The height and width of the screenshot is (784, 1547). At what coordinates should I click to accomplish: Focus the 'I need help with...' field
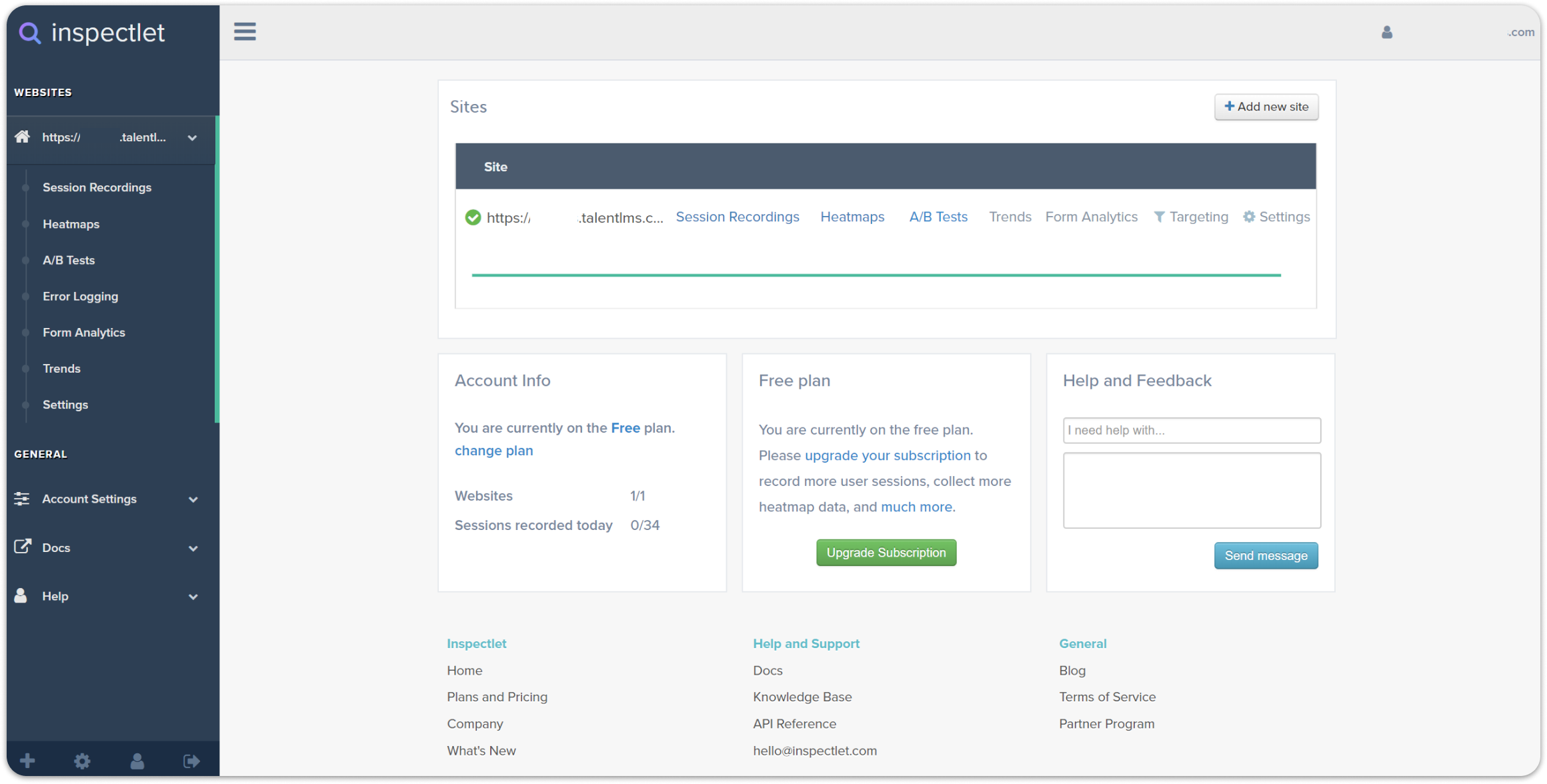coord(1192,430)
